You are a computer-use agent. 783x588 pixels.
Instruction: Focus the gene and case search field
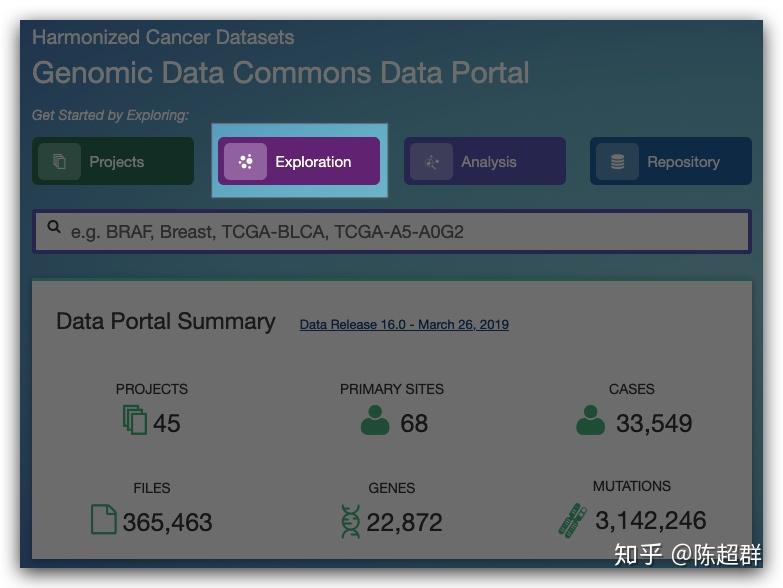[400, 232]
